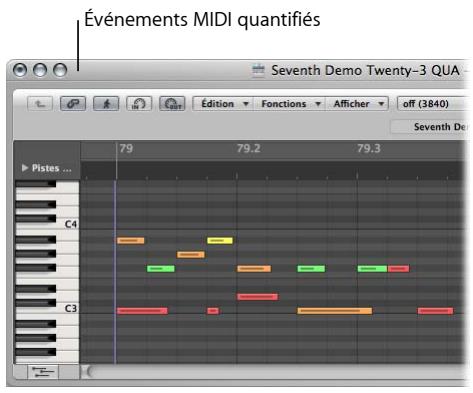
Task: Select the green note at 79.3
Action: (x=372, y=268)
